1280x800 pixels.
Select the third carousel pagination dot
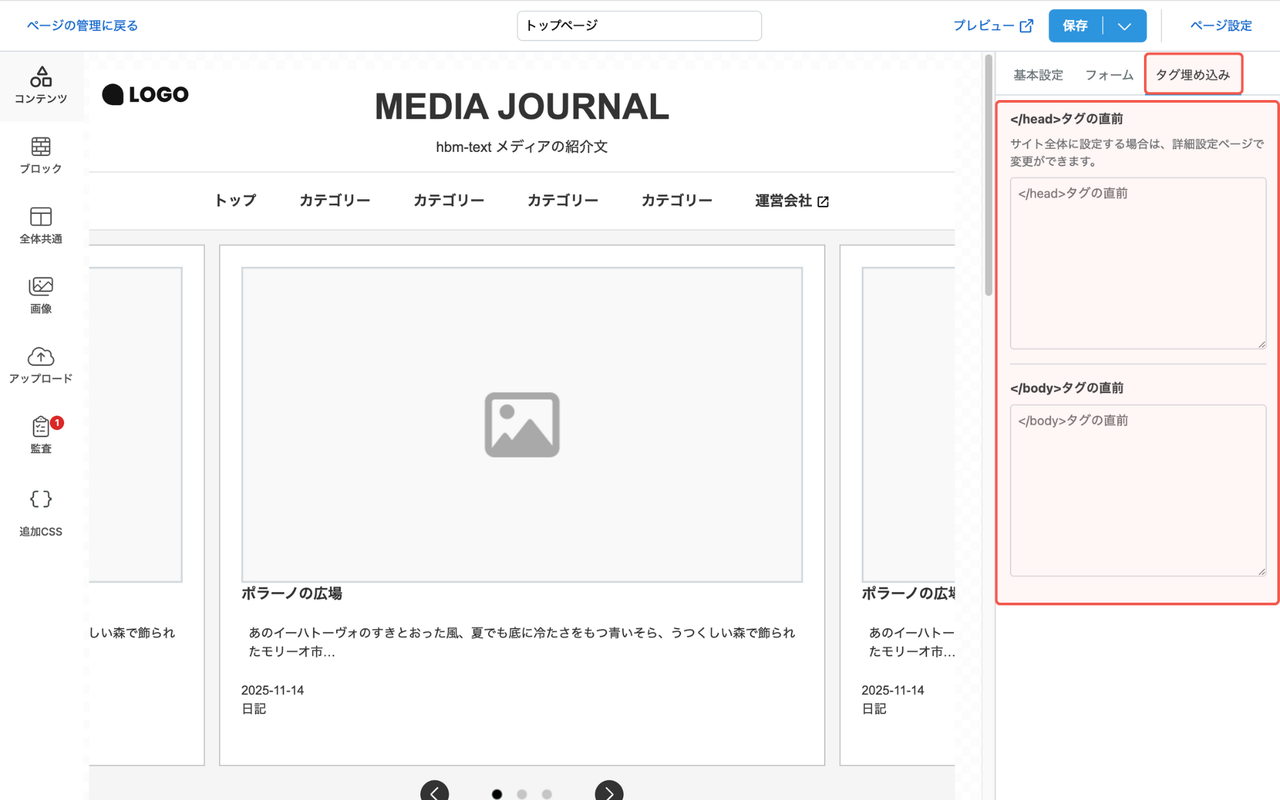tap(547, 794)
